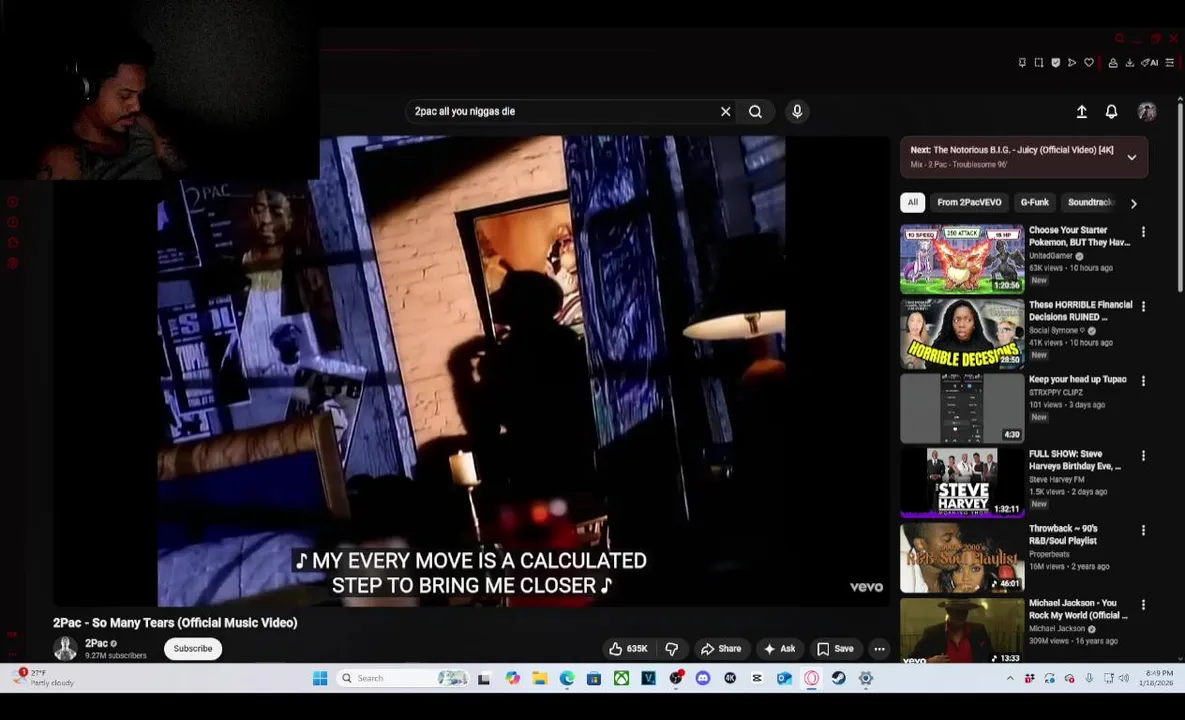Open more actions ellipsis under video
The image size is (1185, 720).
click(879, 649)
